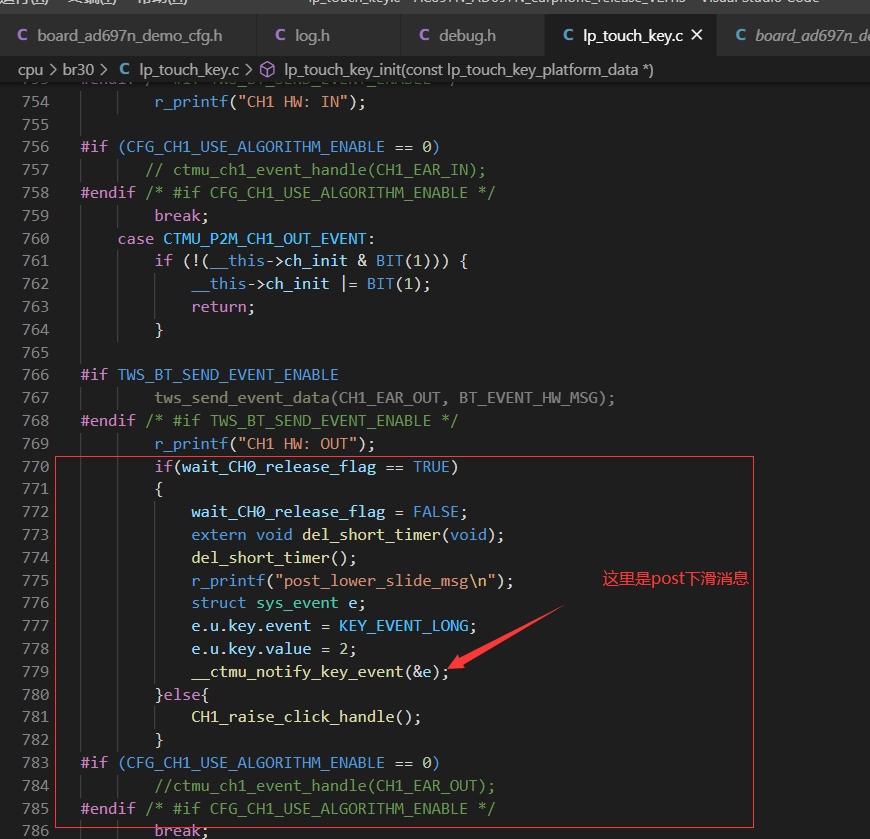Screen dimensions: 870x839
Task: Select line number 786 in the gutter
Action: click(36, 831)
